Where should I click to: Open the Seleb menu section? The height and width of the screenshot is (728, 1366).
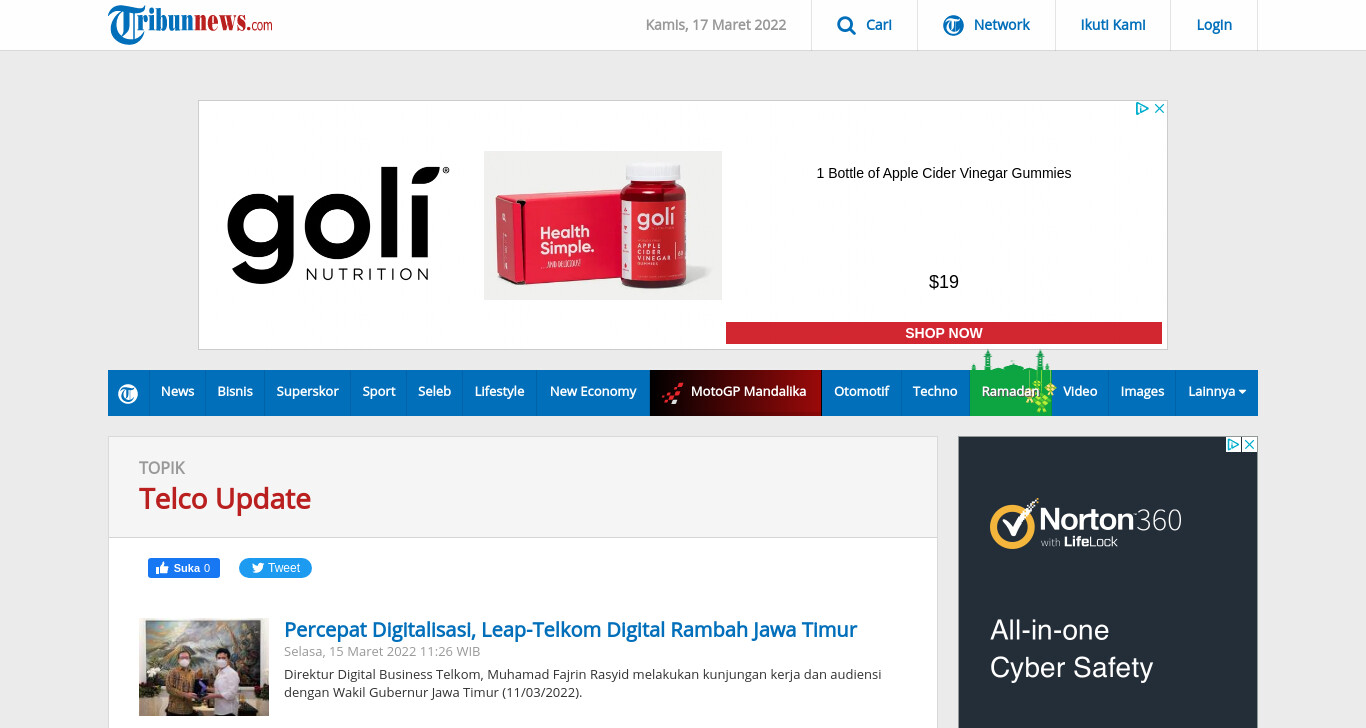[x=434, y=392]
